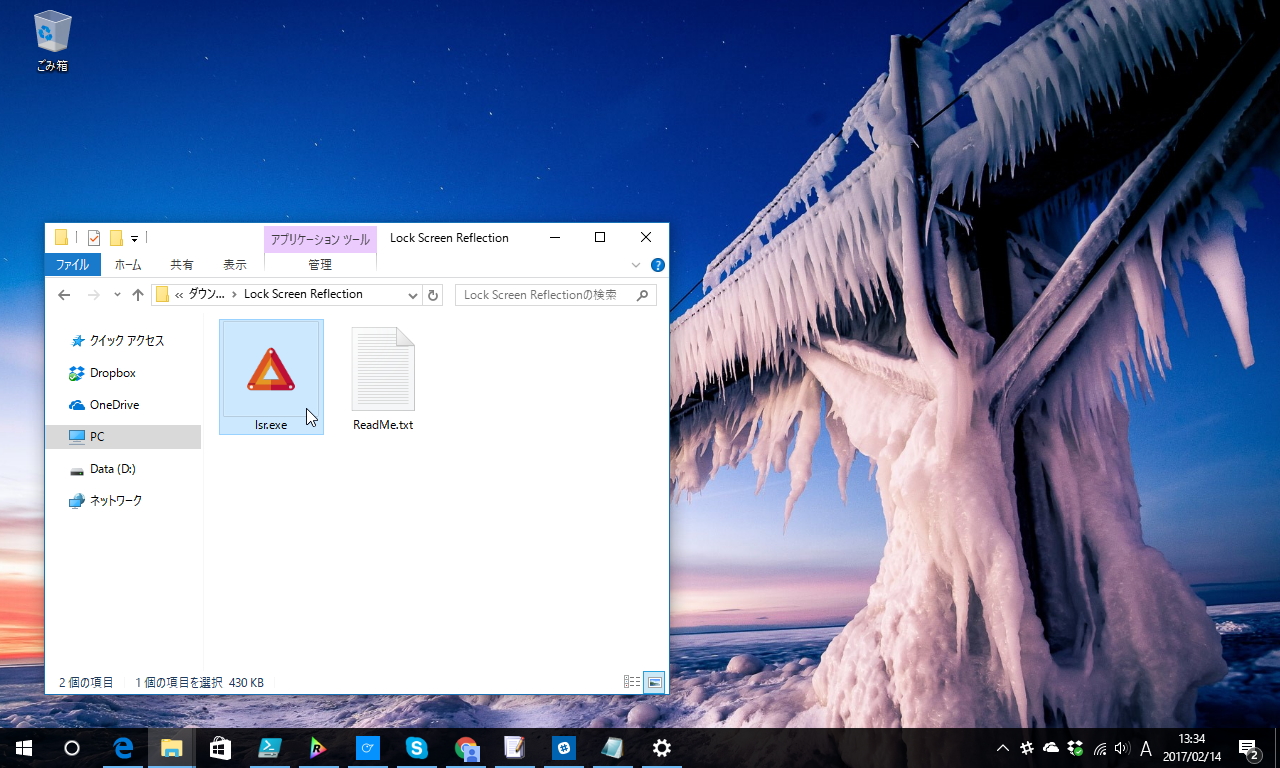Open the 管理 (Manage) ribbon tab
Screen dimensions: 1280x768
click(320, 265)
